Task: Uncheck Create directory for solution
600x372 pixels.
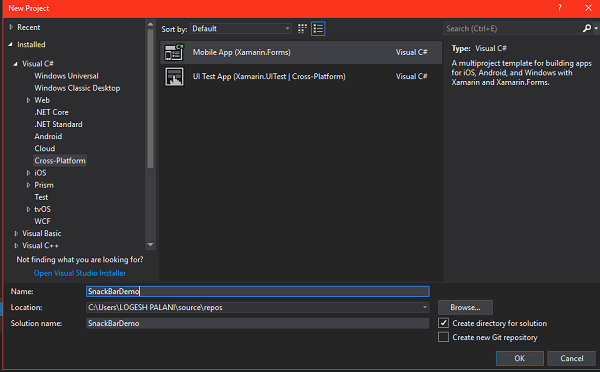Action: pyautogui.click(x=443, y=323)
